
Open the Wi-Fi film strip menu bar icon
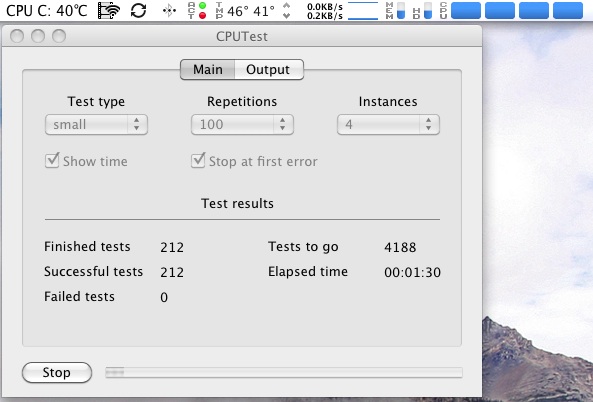[109, 11]
